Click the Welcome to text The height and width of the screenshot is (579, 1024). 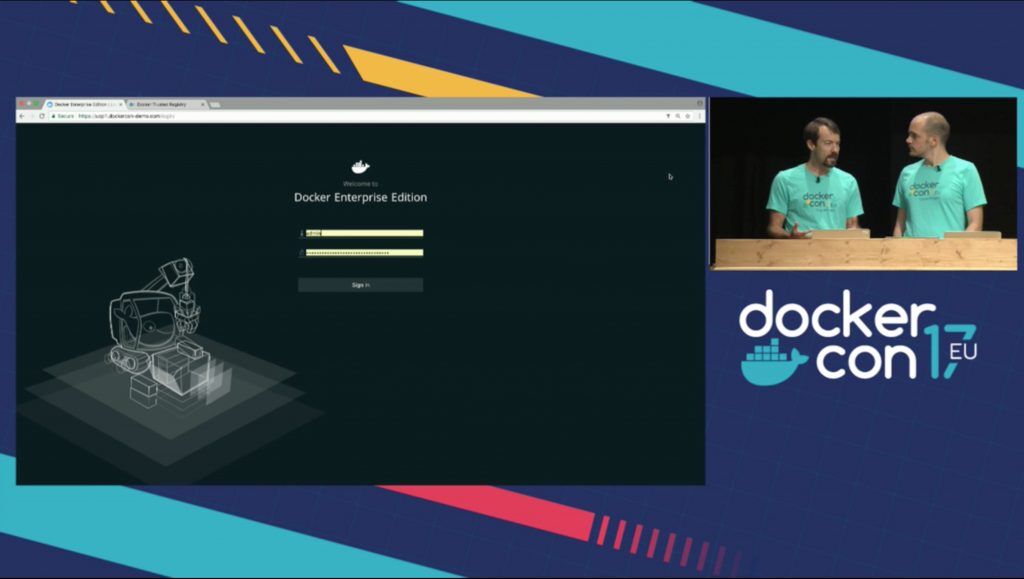360,184
